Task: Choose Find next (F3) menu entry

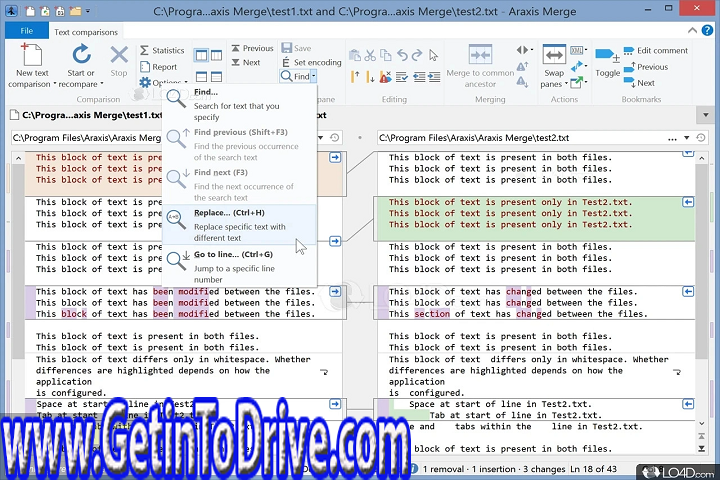Action: 239,185
